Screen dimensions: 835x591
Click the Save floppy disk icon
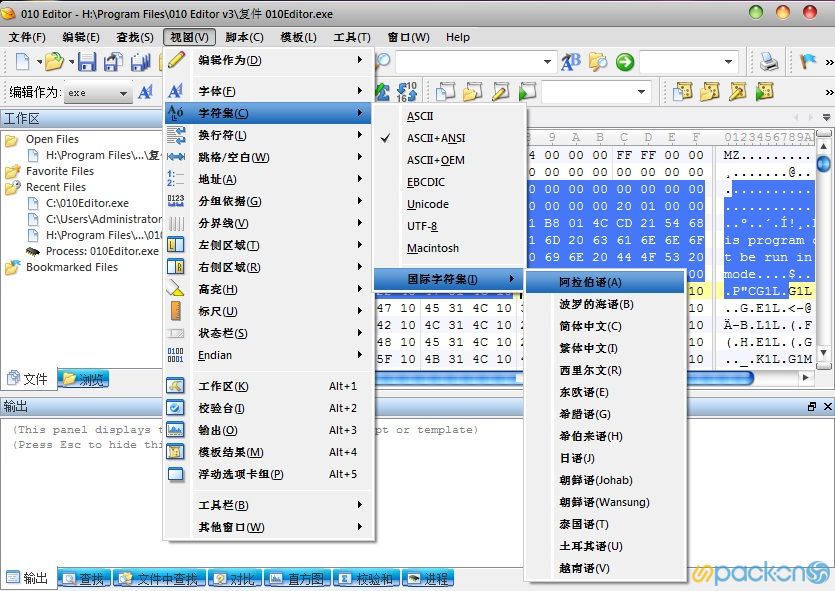click(87, 62)
